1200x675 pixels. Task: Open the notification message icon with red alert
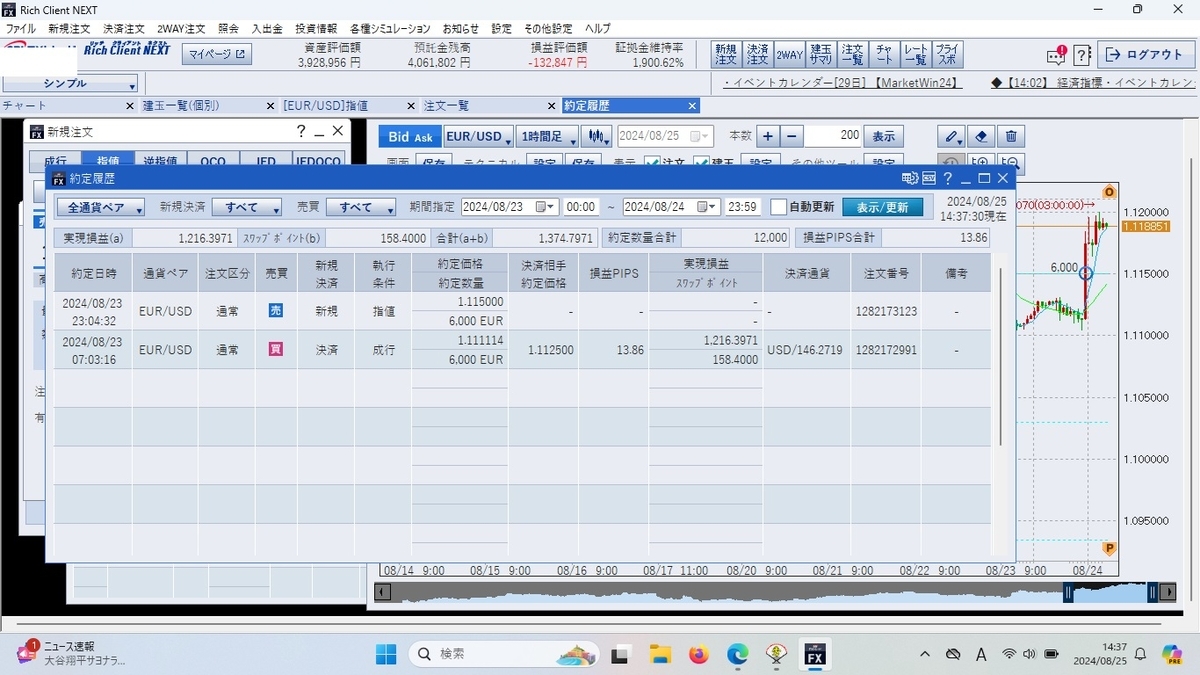[x=1056, y=55]
